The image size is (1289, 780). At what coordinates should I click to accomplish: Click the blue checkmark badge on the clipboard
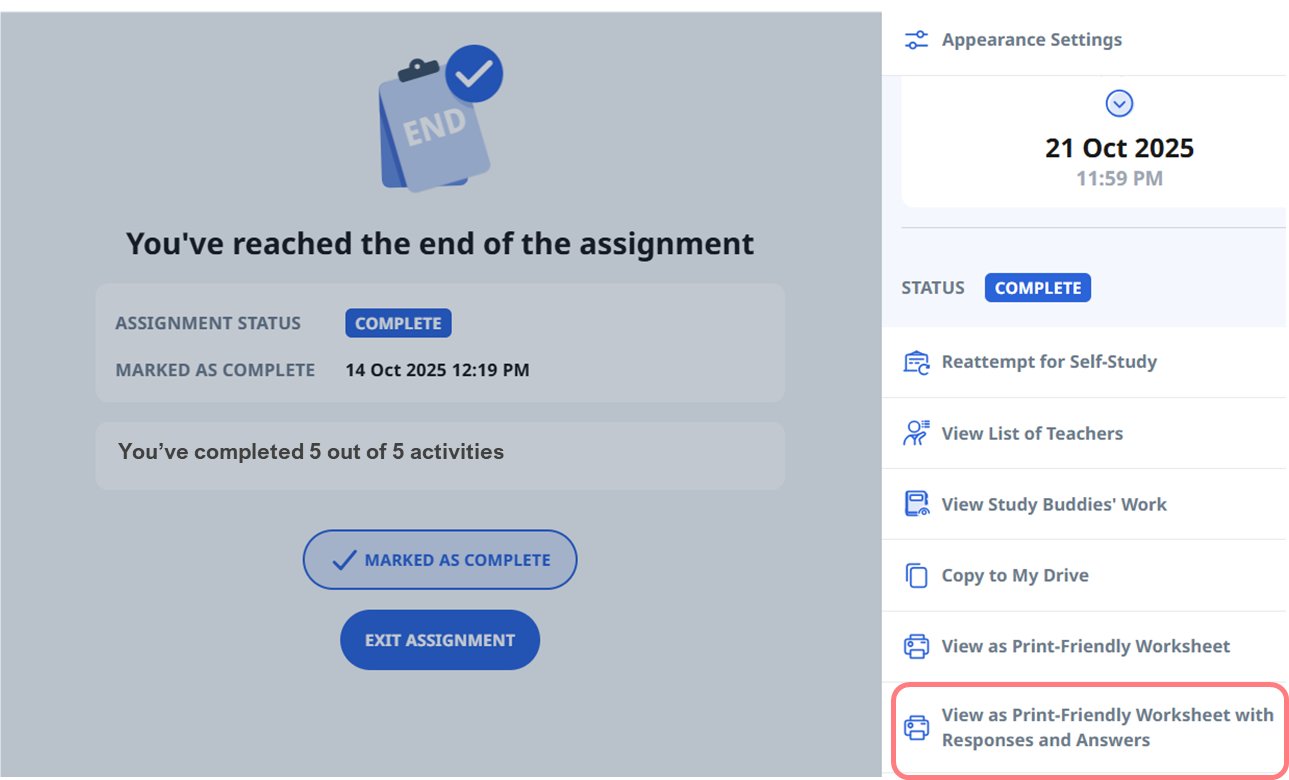473,73
